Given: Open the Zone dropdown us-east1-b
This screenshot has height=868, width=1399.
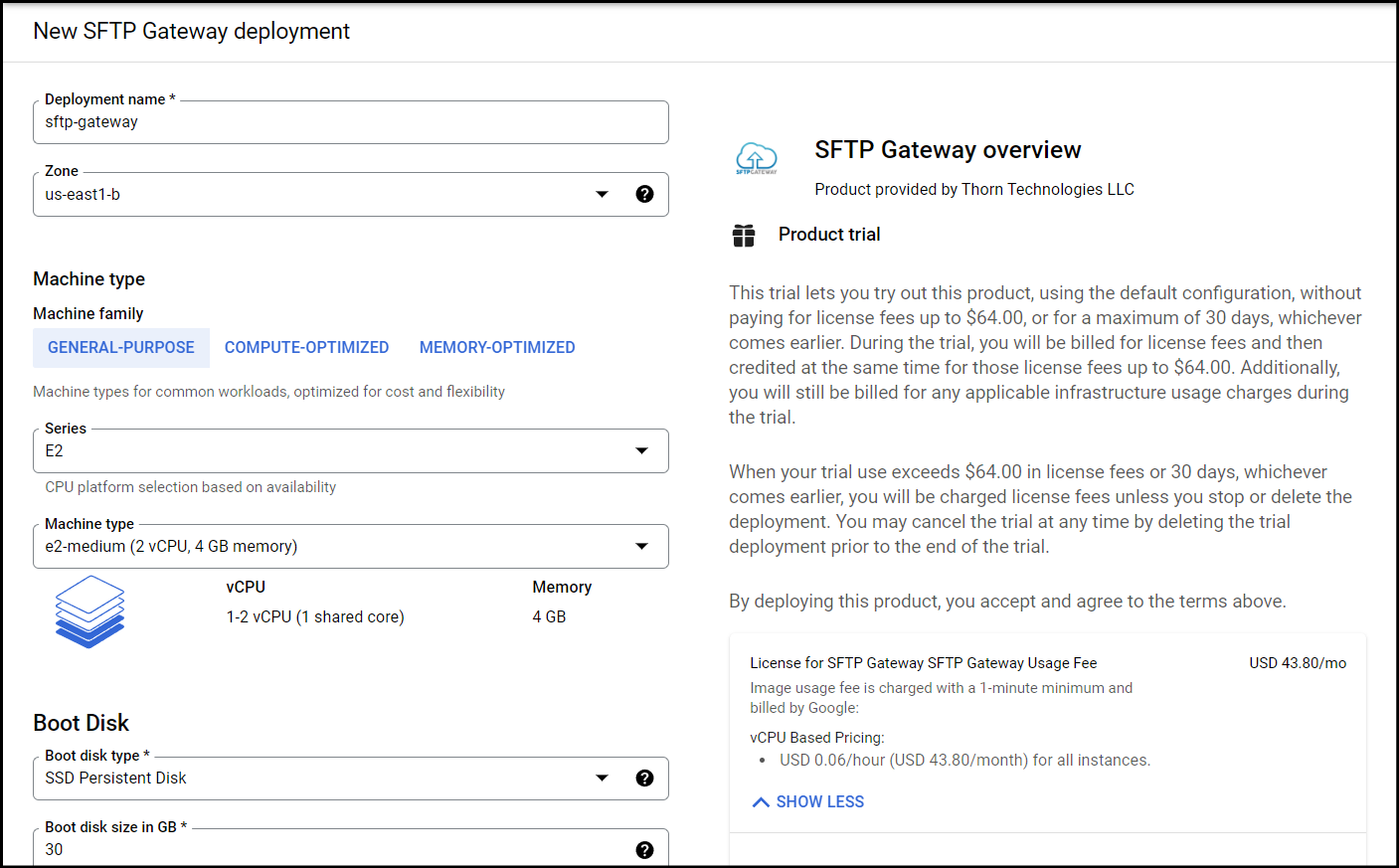Looking at the screenshot, I should (351, 194).
